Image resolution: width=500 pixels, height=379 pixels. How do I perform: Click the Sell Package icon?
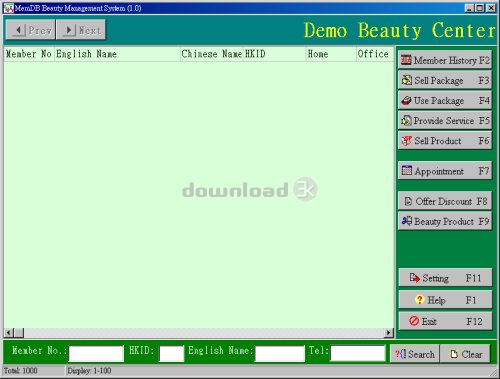pos(406,80)
